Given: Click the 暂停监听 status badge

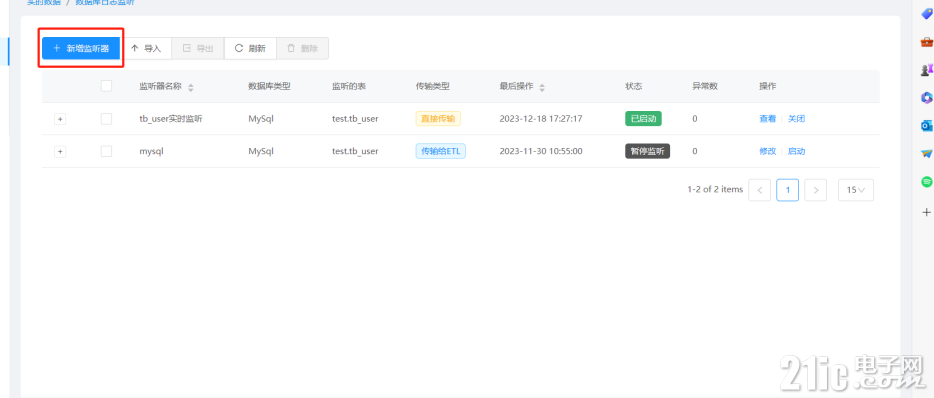Looking at the screenshot, I should (647, 151).
